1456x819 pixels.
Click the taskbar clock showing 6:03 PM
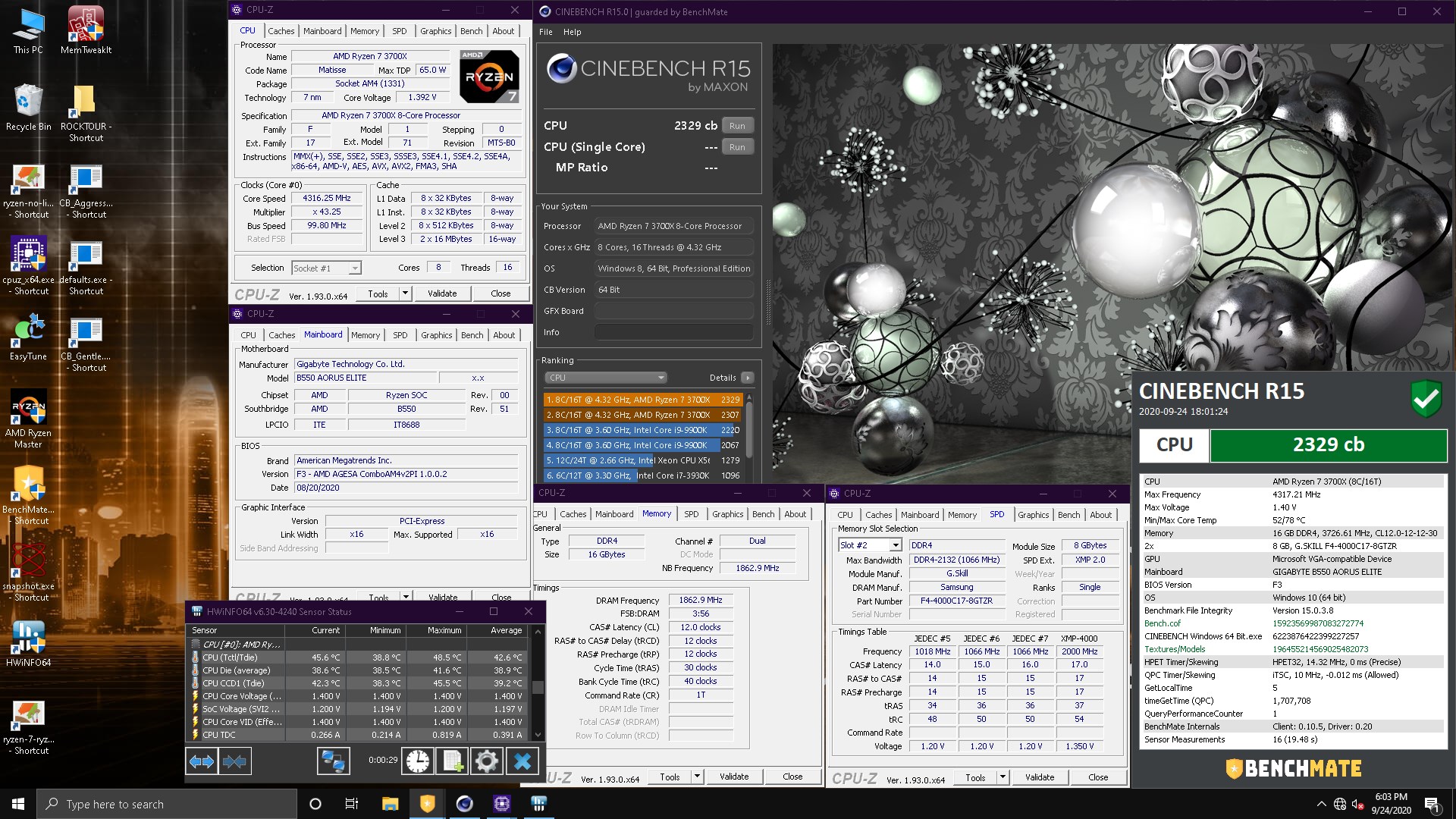[x=1391, y=804]
